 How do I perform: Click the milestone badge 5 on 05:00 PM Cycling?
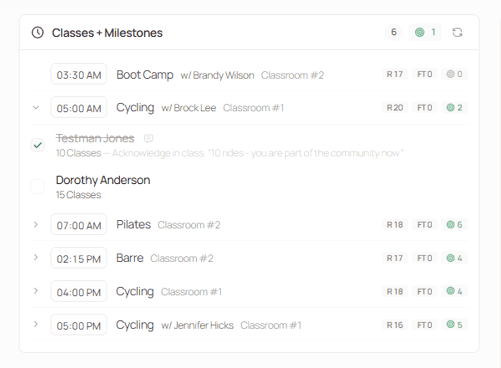click(x=454, y=325)
